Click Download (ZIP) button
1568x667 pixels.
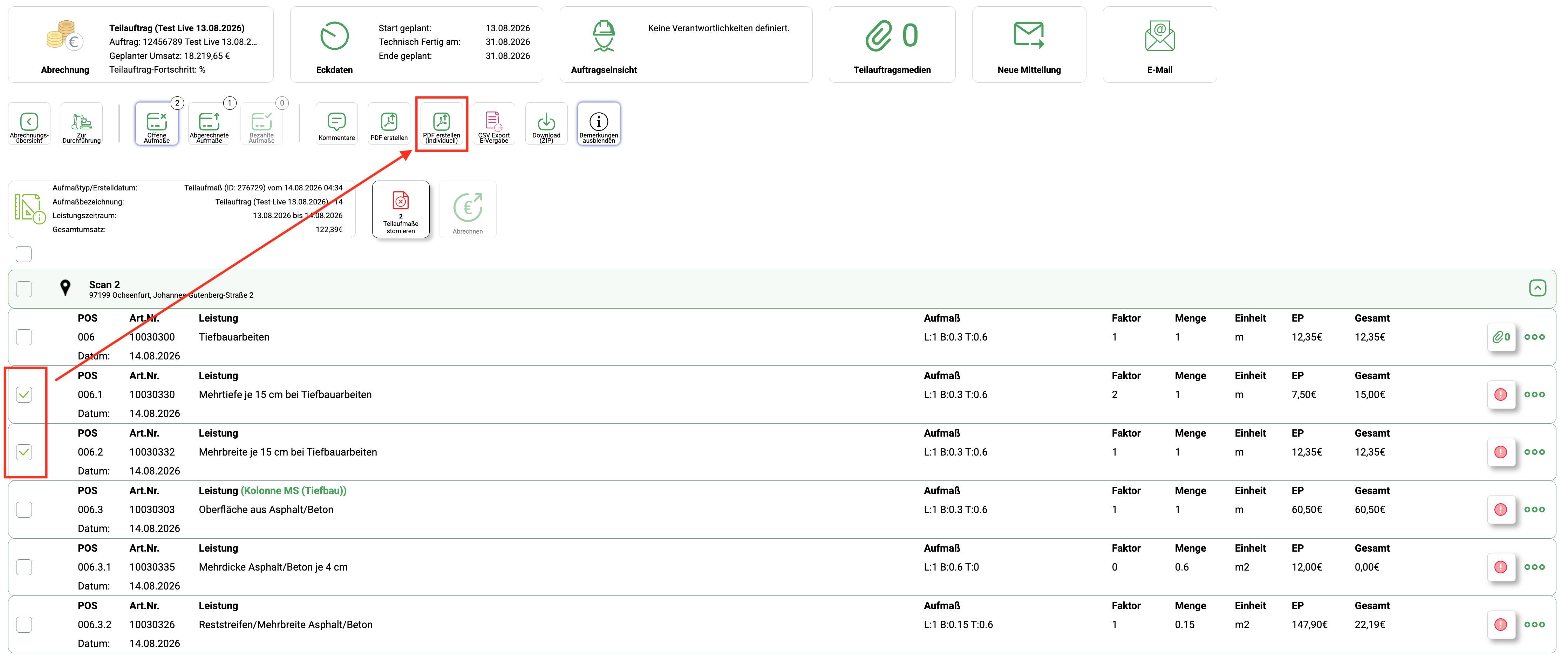tap(547, 124)
